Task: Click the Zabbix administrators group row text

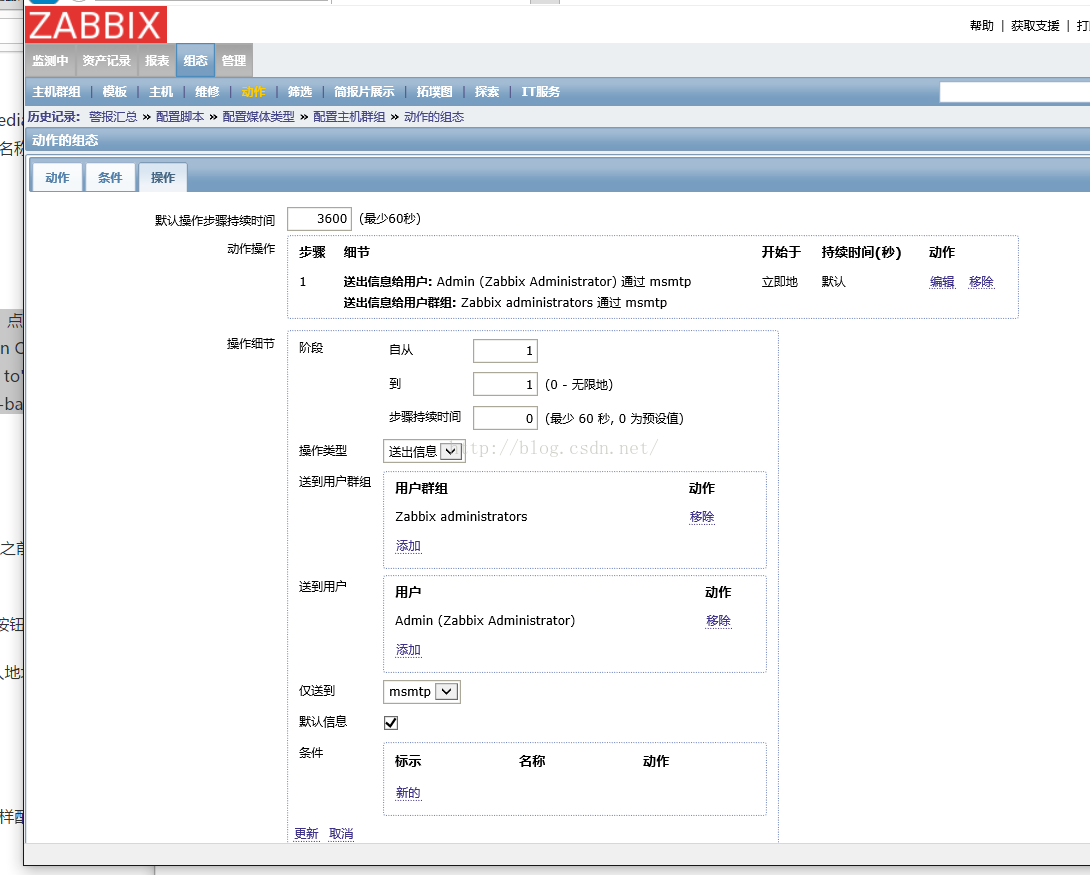Action: (x=461, y=516)
